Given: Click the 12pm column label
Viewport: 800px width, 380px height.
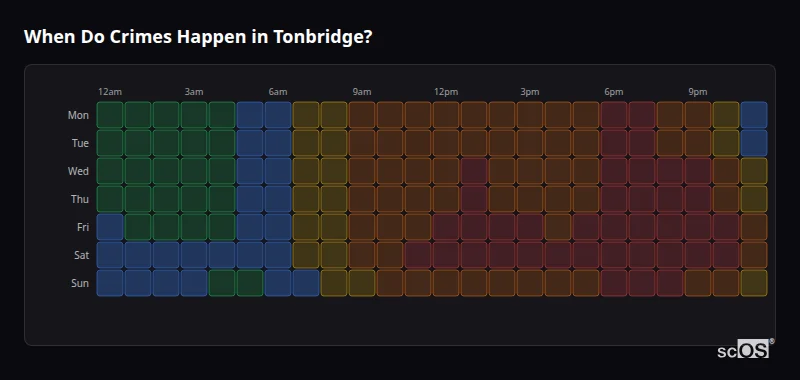Looking at the screenshot, I should point(446,92).
